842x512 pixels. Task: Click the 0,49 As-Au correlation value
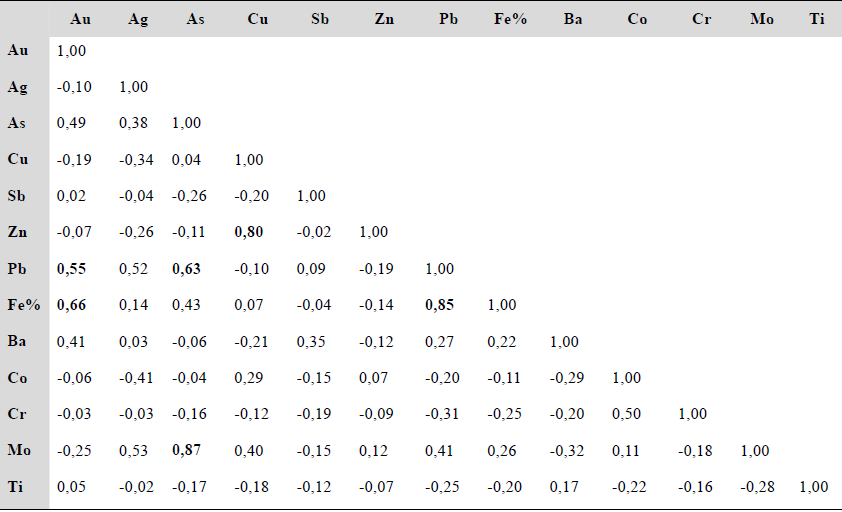point(73,123)
